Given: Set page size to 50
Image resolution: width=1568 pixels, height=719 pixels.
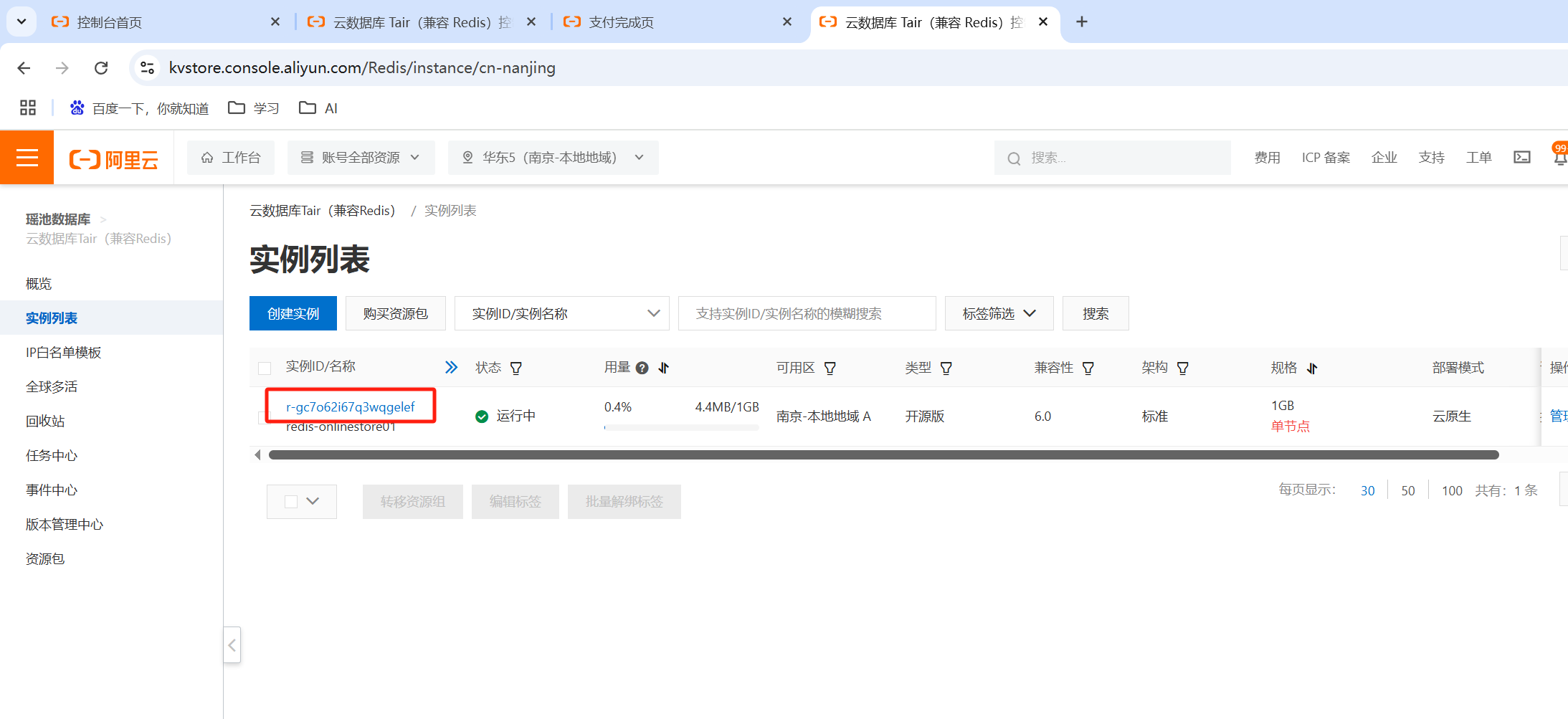Looking at the screenshot, I should click(x=1408, y=490).
